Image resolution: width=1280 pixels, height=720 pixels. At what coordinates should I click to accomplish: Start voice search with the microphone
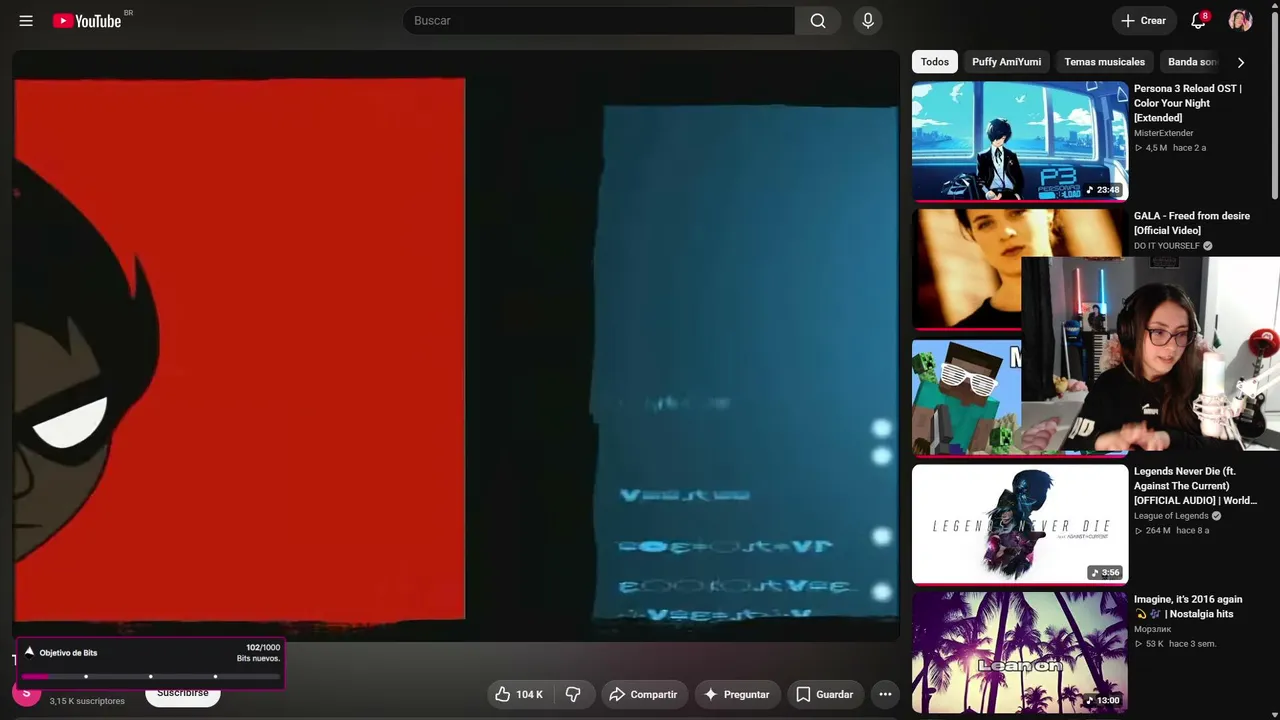868,21
